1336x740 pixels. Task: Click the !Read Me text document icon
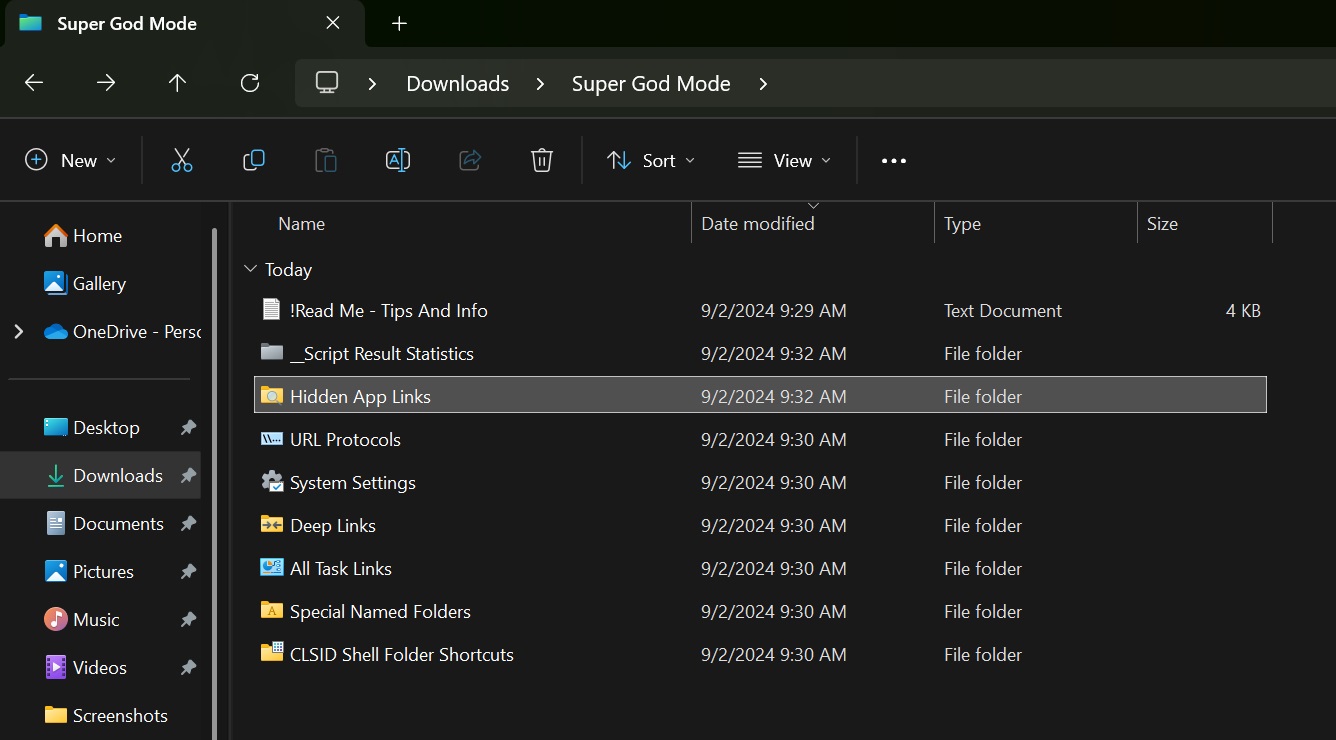[271, 309]
